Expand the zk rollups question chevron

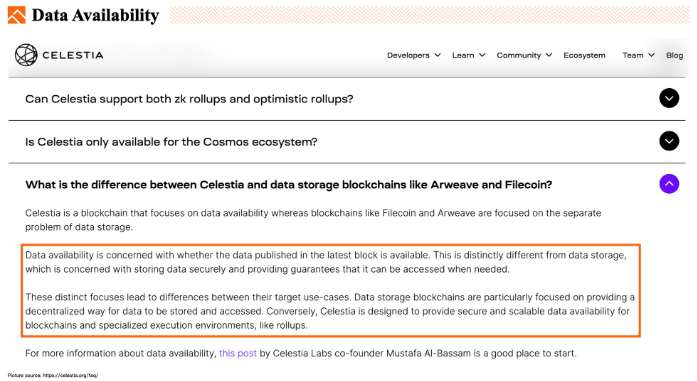coord(669,98)
